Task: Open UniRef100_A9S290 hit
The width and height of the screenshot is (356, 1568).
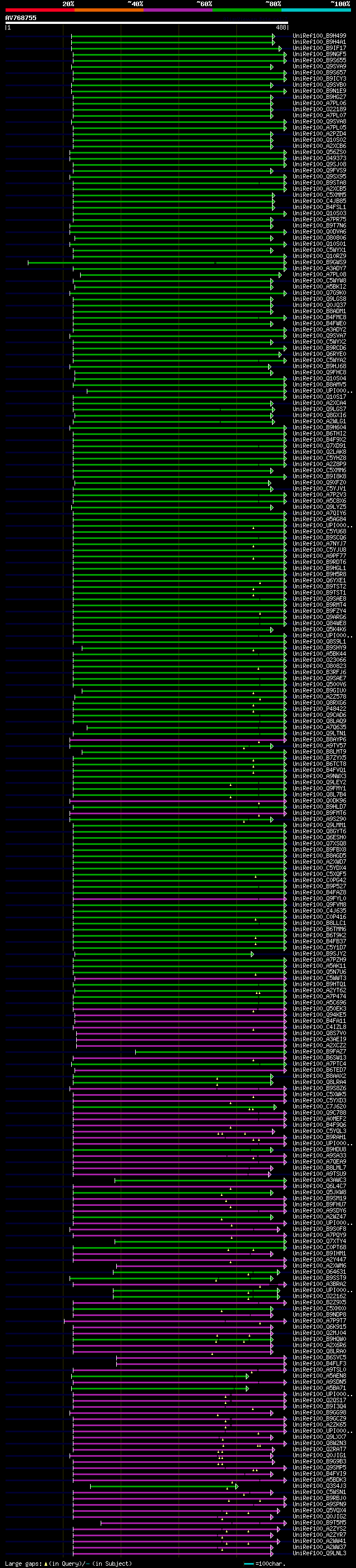Action: [319, 819]
